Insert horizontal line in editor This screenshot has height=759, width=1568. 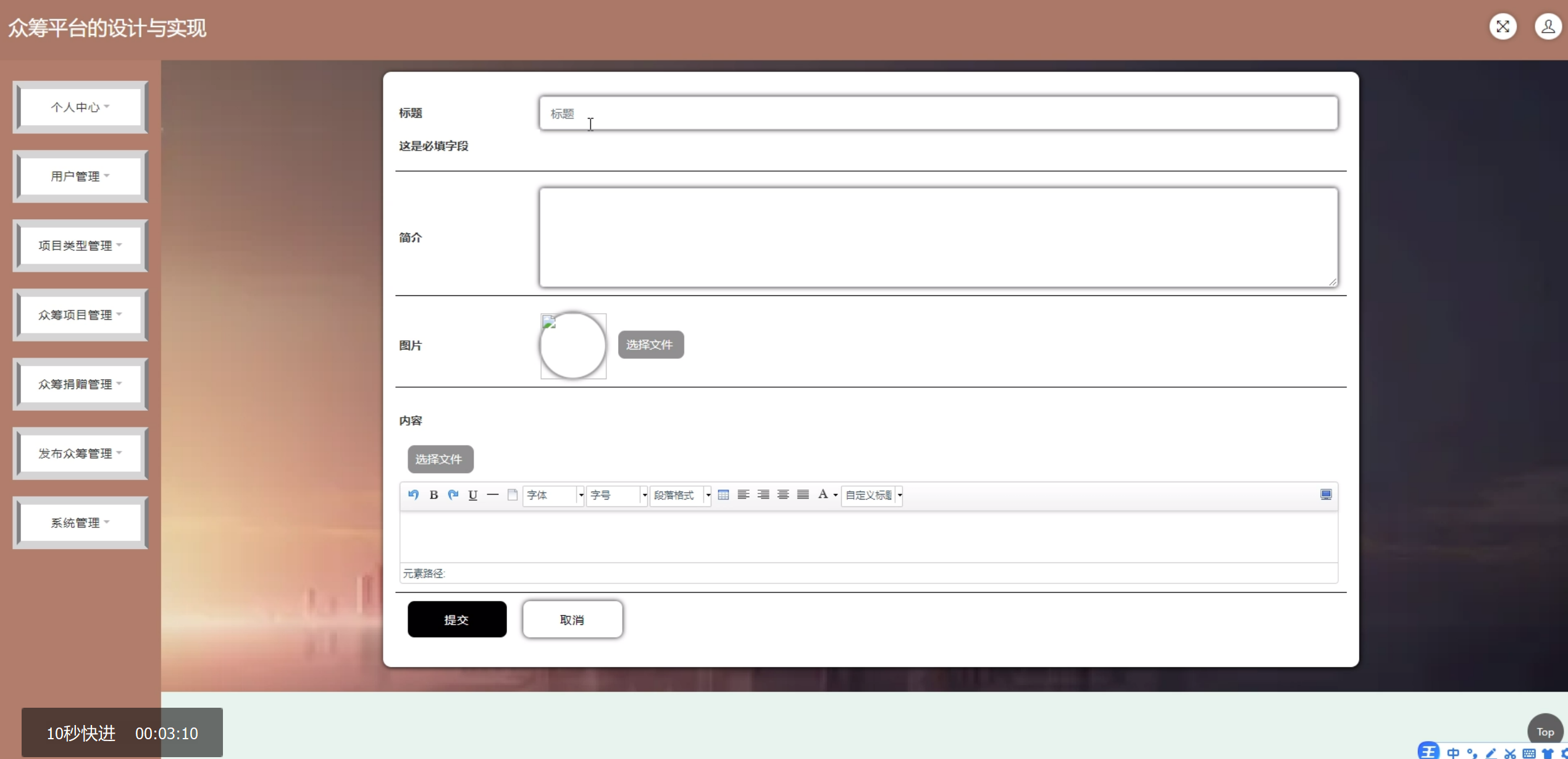493,495
